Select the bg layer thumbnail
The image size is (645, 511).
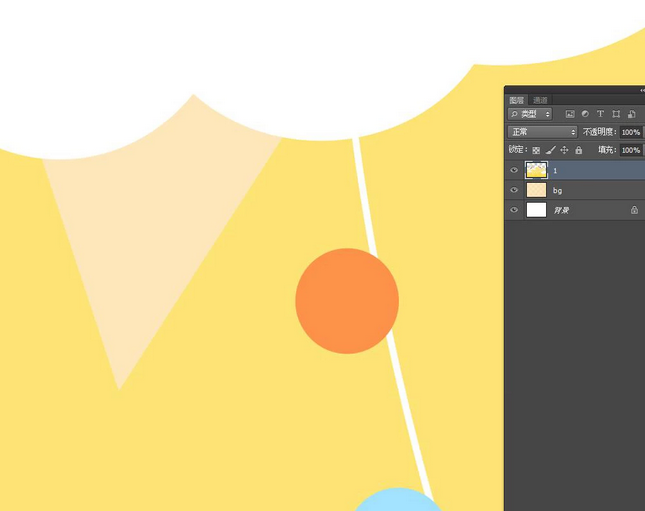click(537, 190)
